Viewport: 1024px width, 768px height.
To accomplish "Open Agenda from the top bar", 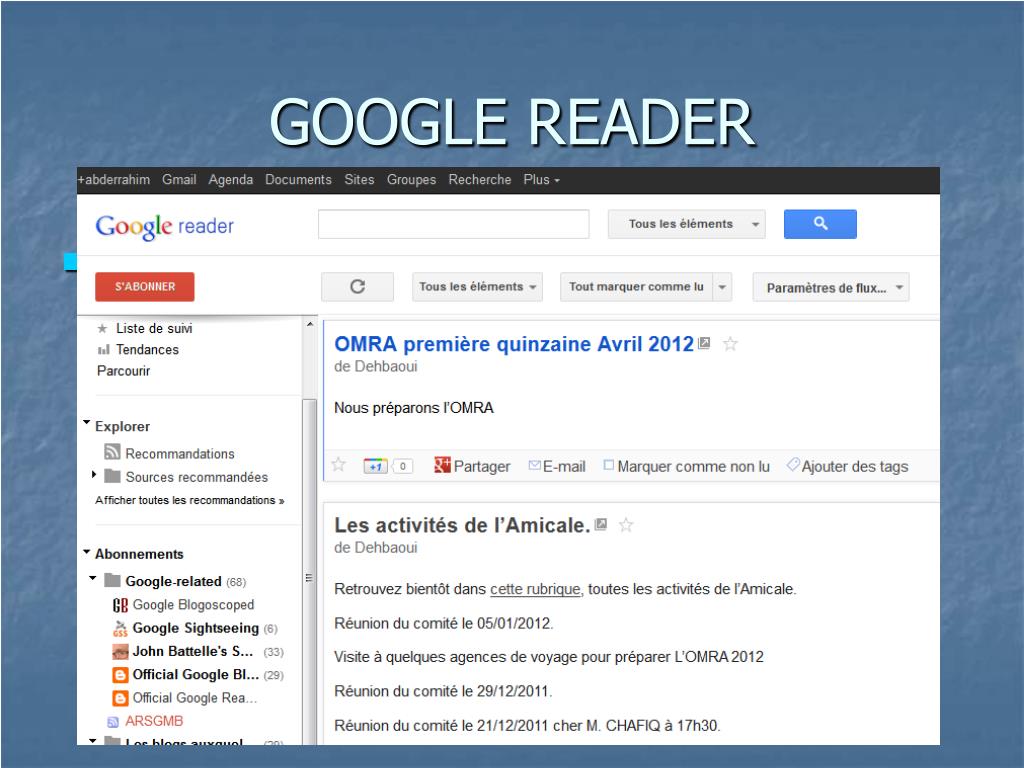I will 231,180.
